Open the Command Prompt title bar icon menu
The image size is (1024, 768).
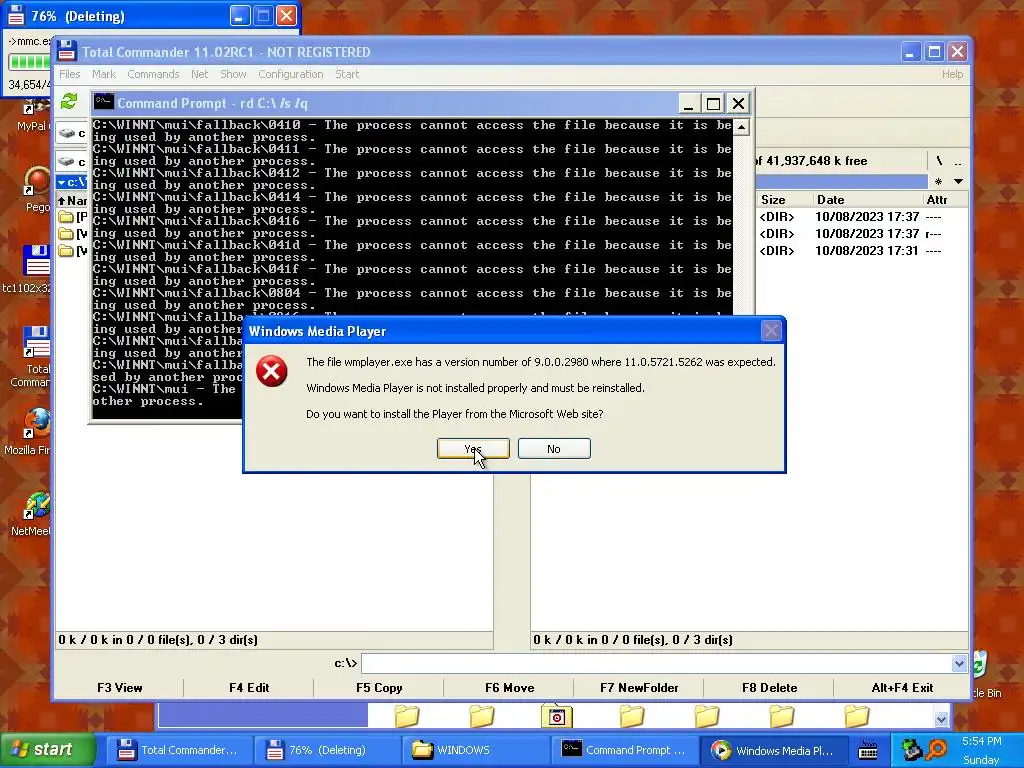(103, 103)
